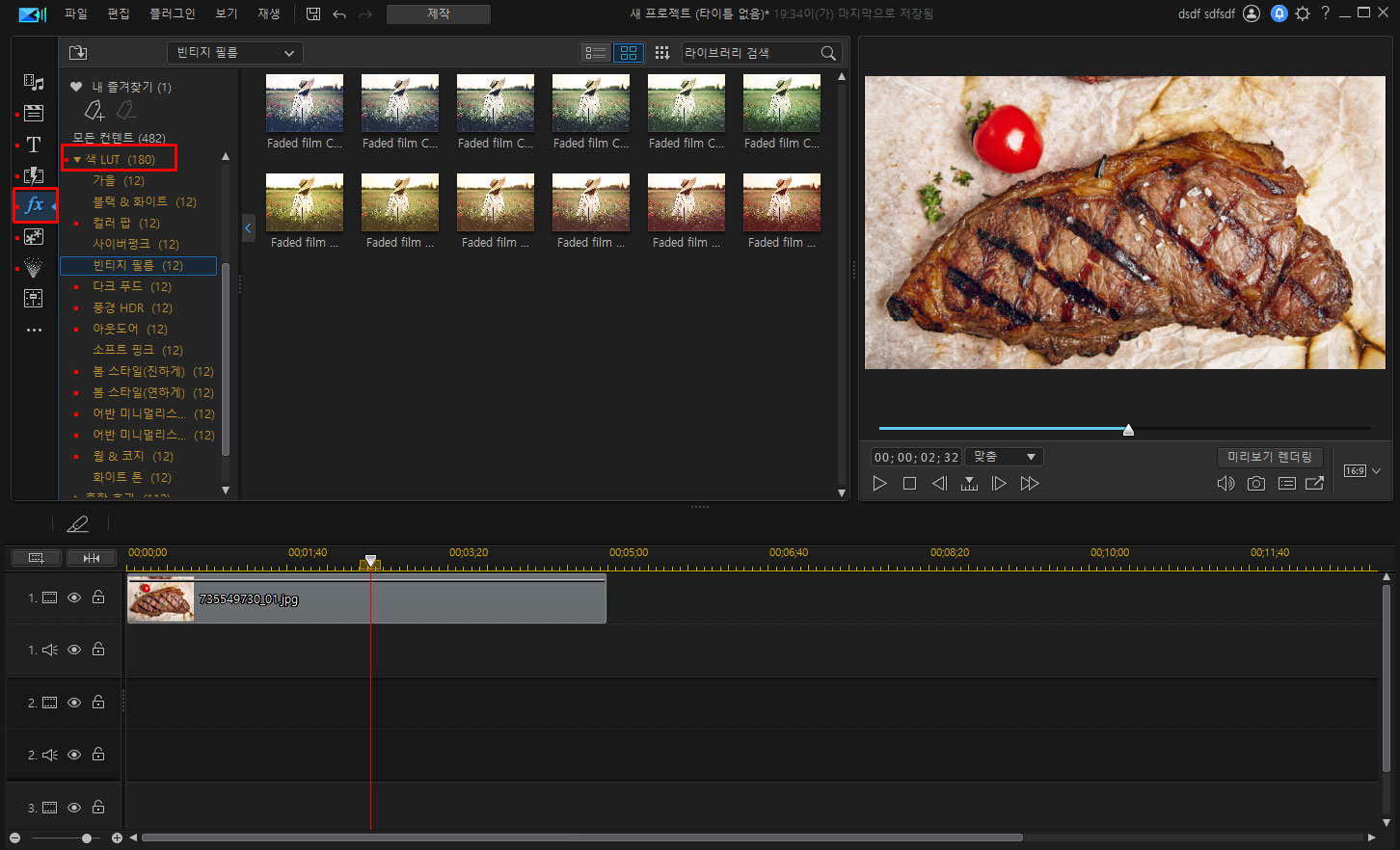Image resolution: width=1400 pixels, height=850 pixels.
Task: Open the Transition Room icon
Action: [x=34, y=175]
